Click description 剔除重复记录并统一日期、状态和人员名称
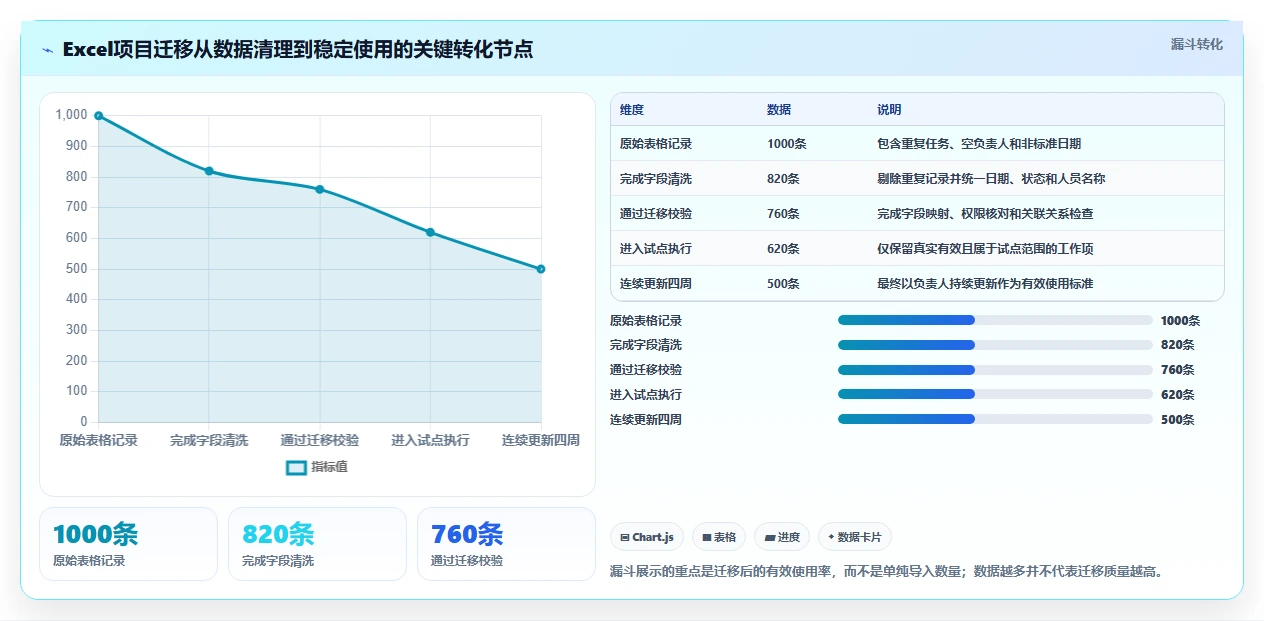This screenshot has width=1264, height=621. tap(991, 179)
